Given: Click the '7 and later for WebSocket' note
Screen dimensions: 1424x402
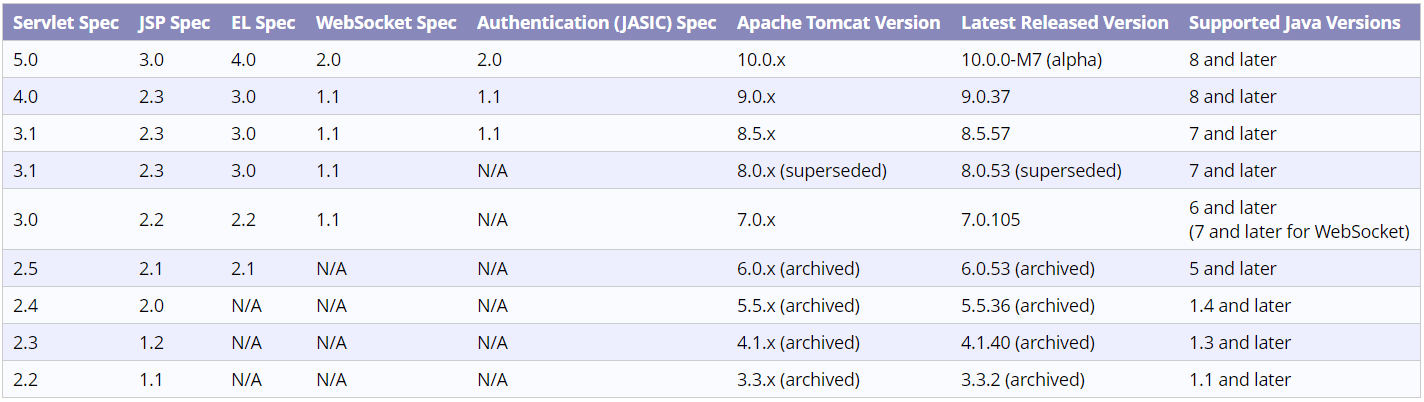Looking at the screenshot, I should coord(1299,232).
